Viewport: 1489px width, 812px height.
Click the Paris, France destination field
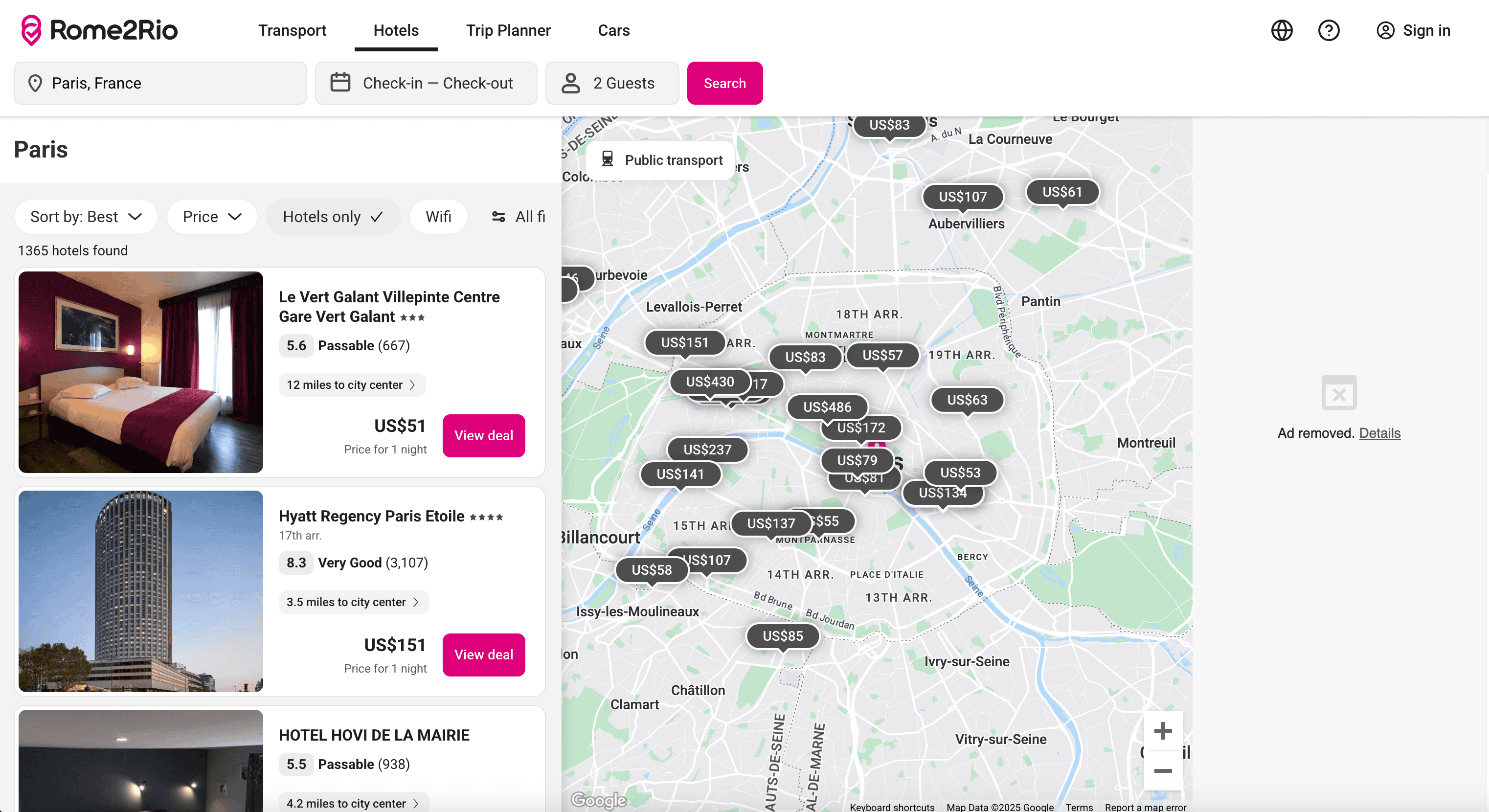click(x=160, y=83)
